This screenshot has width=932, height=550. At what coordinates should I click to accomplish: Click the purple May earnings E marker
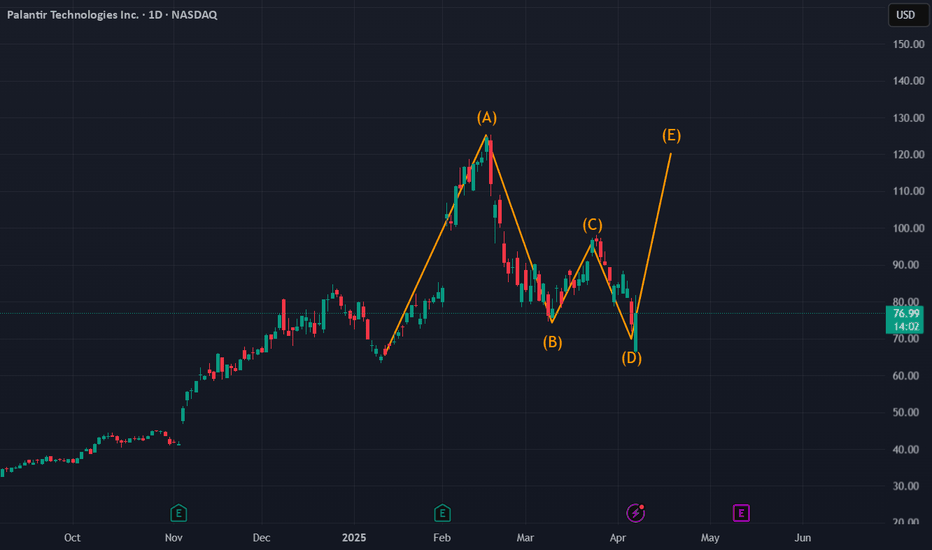741,513
